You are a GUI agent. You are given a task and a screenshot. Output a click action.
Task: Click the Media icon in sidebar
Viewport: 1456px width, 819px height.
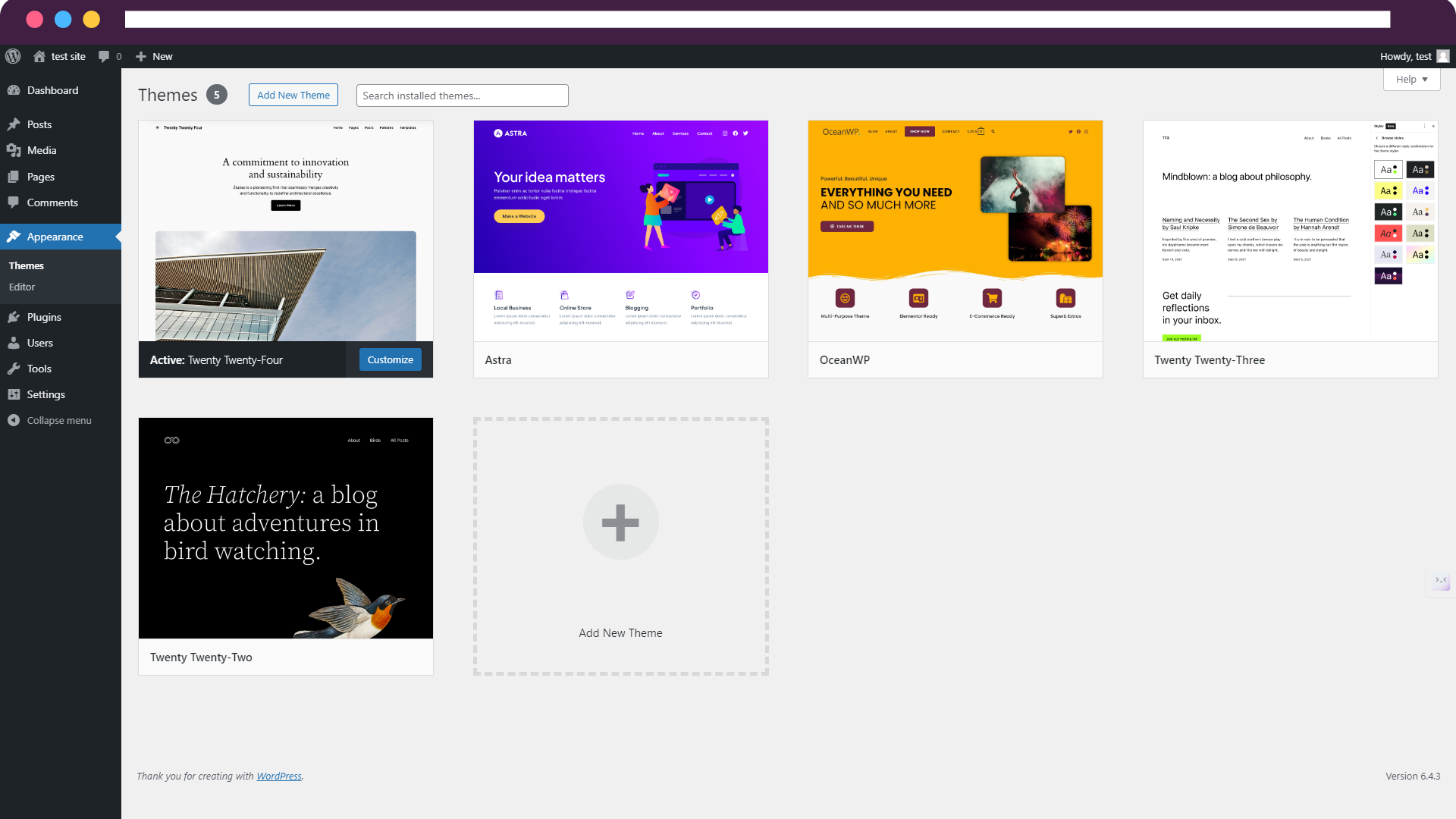click(x=14, y=150)
